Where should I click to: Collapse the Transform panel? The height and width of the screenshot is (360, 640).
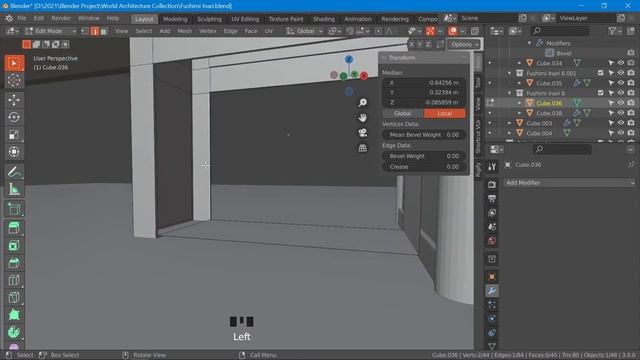pyautogui.click(x=384, y=58)
